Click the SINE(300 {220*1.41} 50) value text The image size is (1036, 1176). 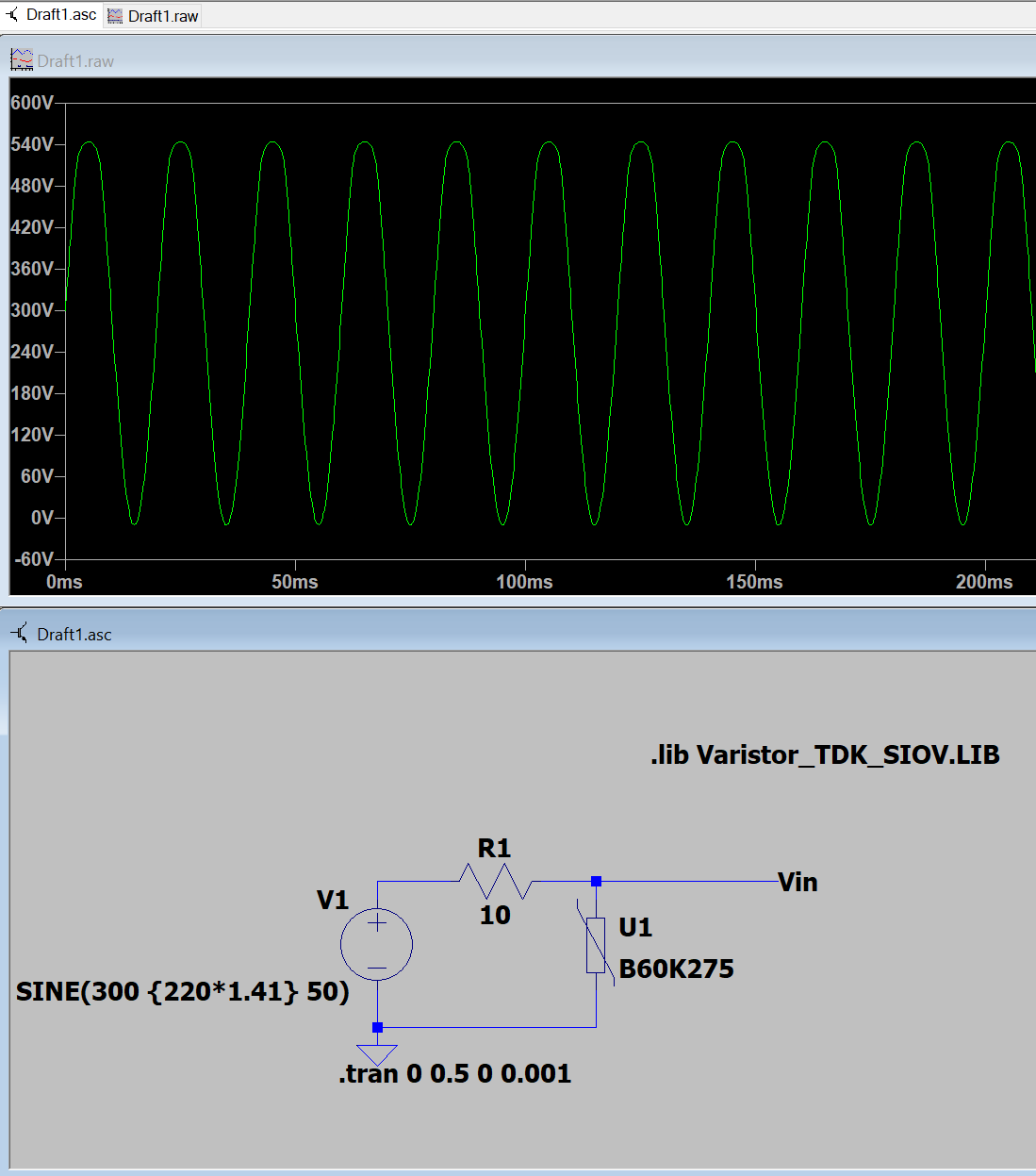point(183,991)
